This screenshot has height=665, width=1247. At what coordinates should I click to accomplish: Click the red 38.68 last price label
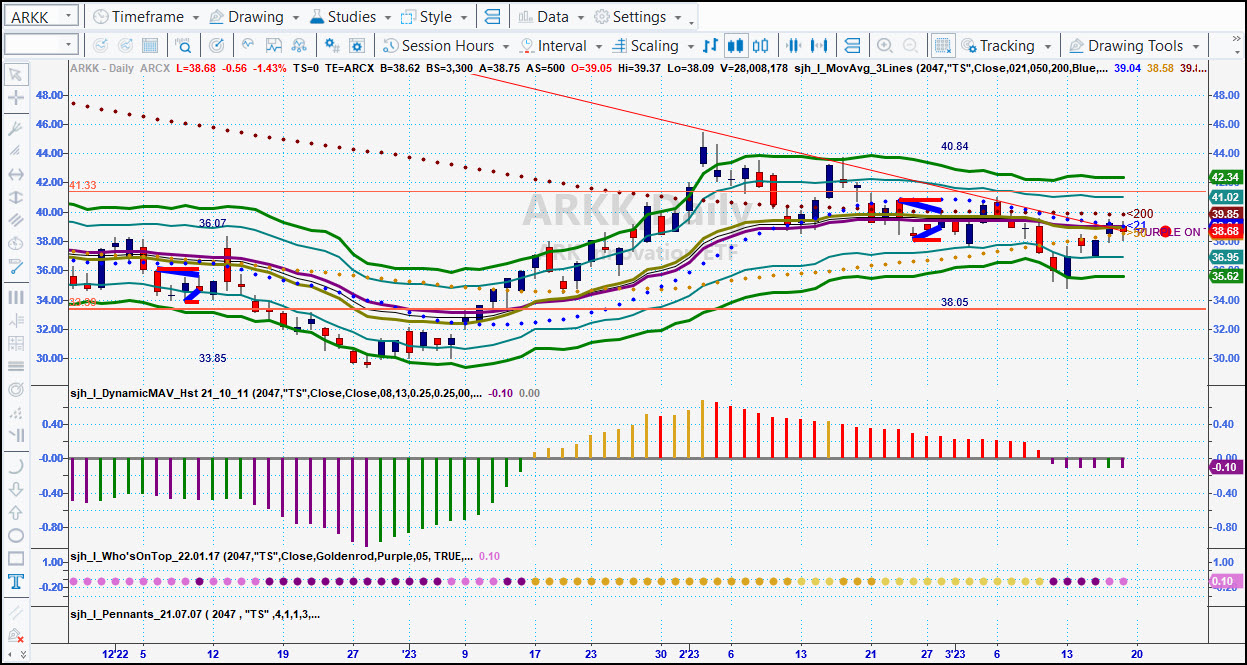(1224, 231)
